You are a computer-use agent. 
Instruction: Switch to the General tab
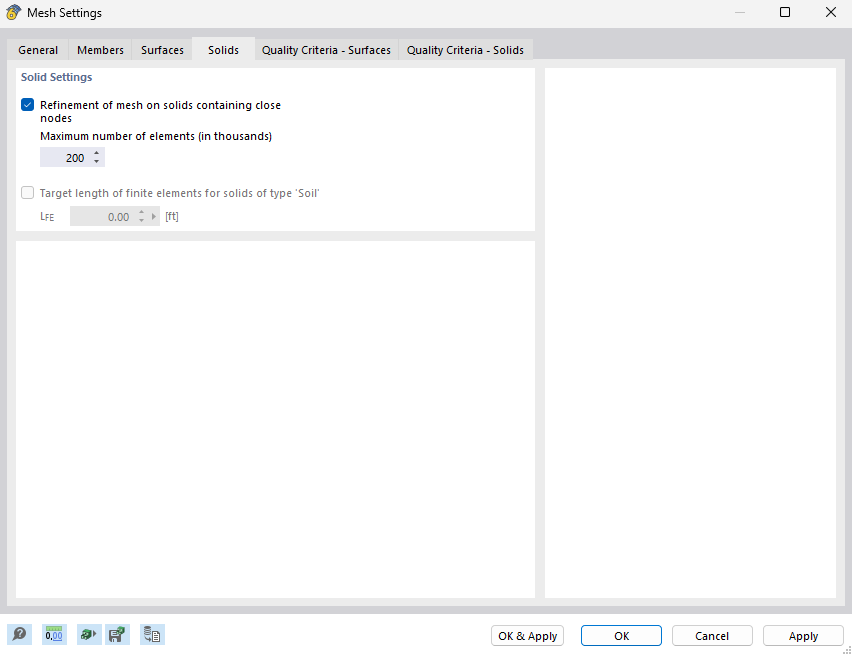tap(37, 49)
